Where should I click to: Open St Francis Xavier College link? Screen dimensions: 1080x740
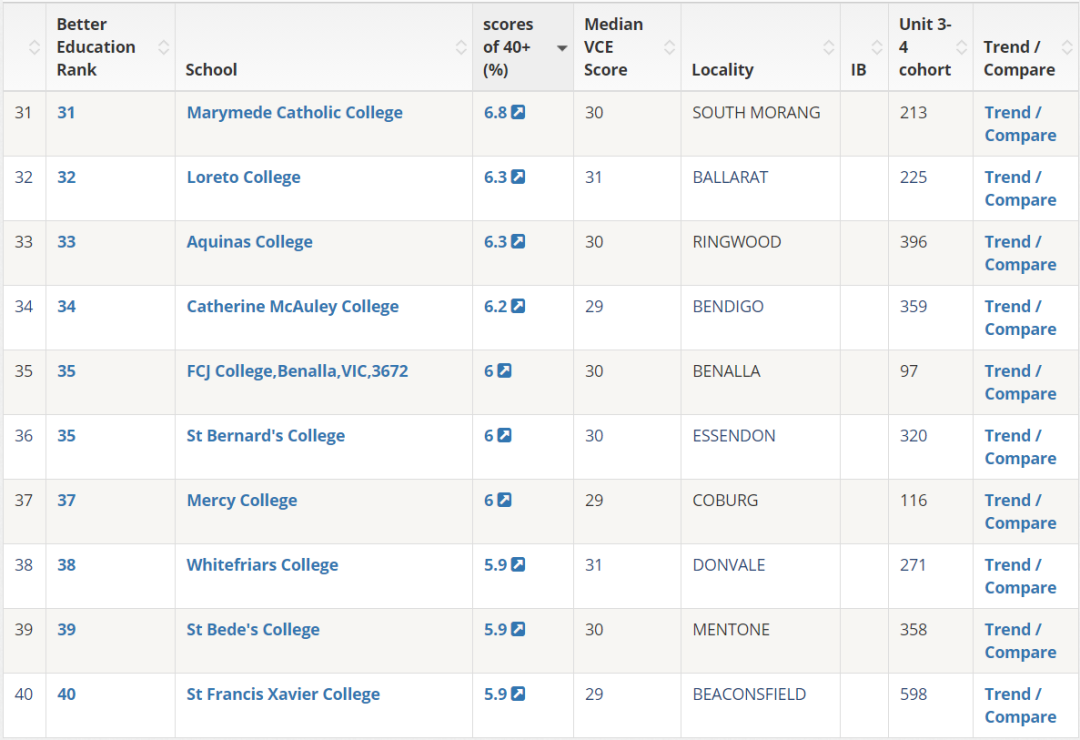pyautogui.click(x=283, y=695)
